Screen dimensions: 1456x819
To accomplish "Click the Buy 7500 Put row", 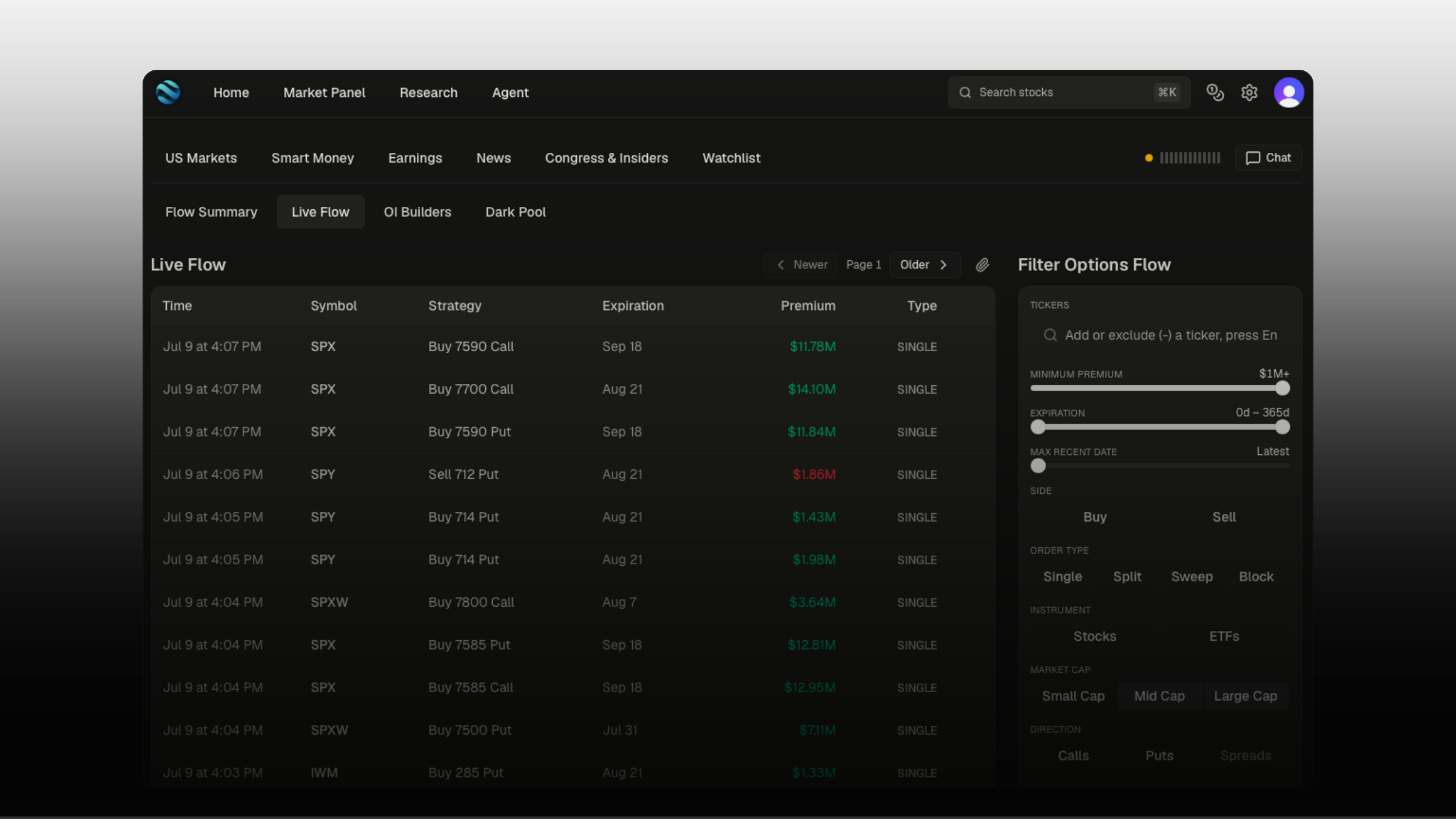I will [x=573, y=730].
